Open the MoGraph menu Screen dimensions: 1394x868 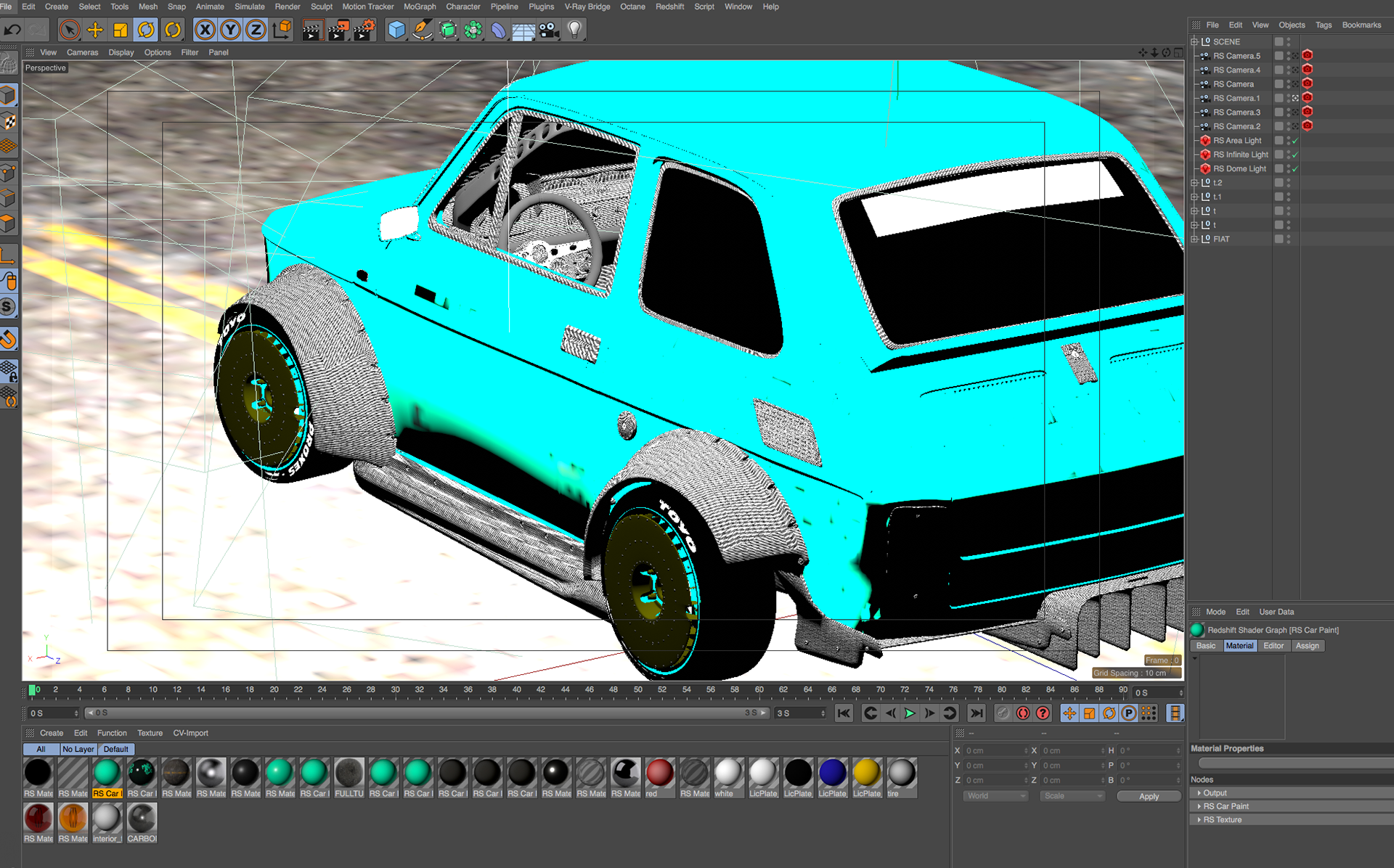coord(420,7)
